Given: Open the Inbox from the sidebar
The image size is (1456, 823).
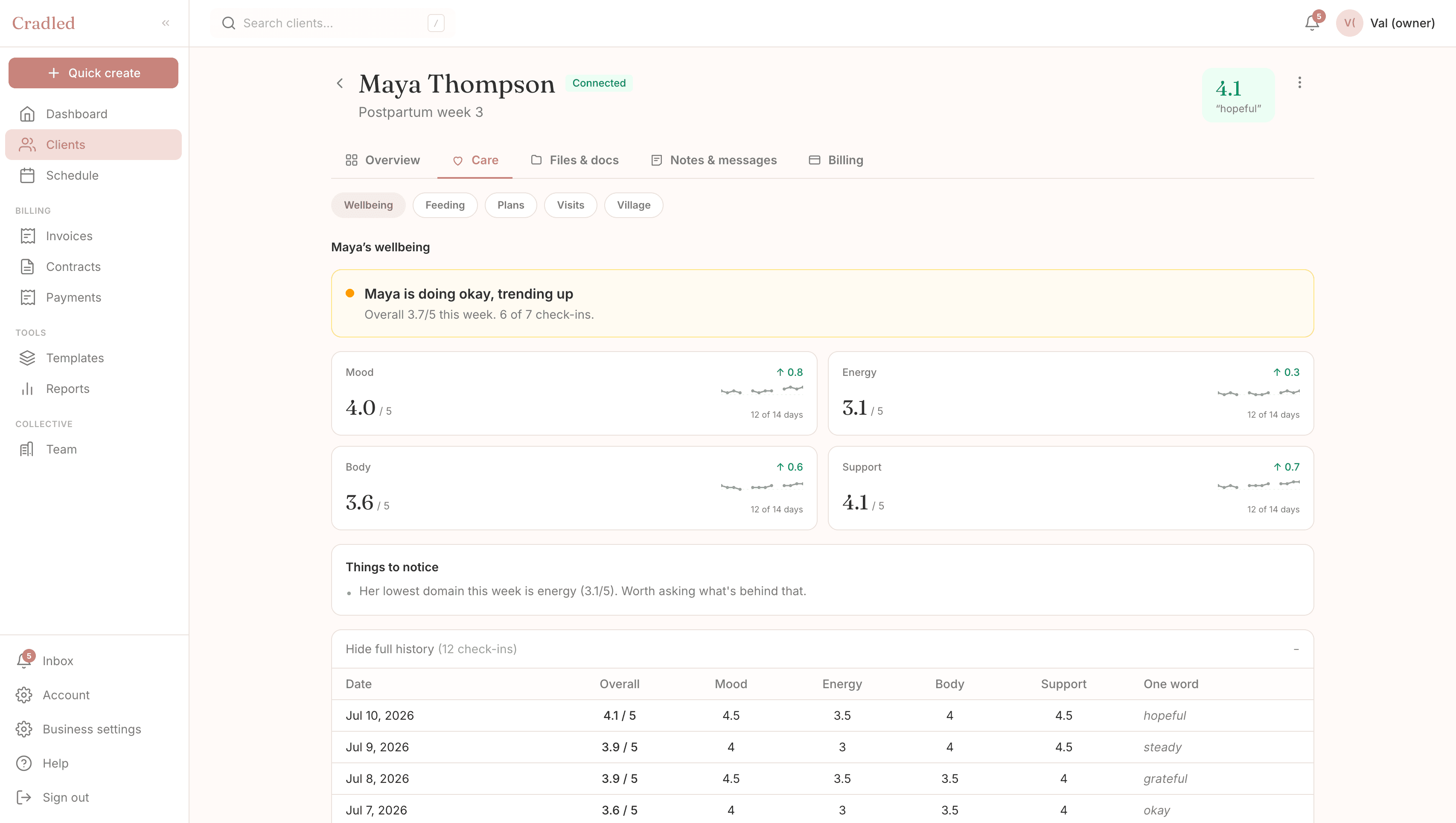Looking at the screenshot, I should pyautogui.click(x=93, y=661).
